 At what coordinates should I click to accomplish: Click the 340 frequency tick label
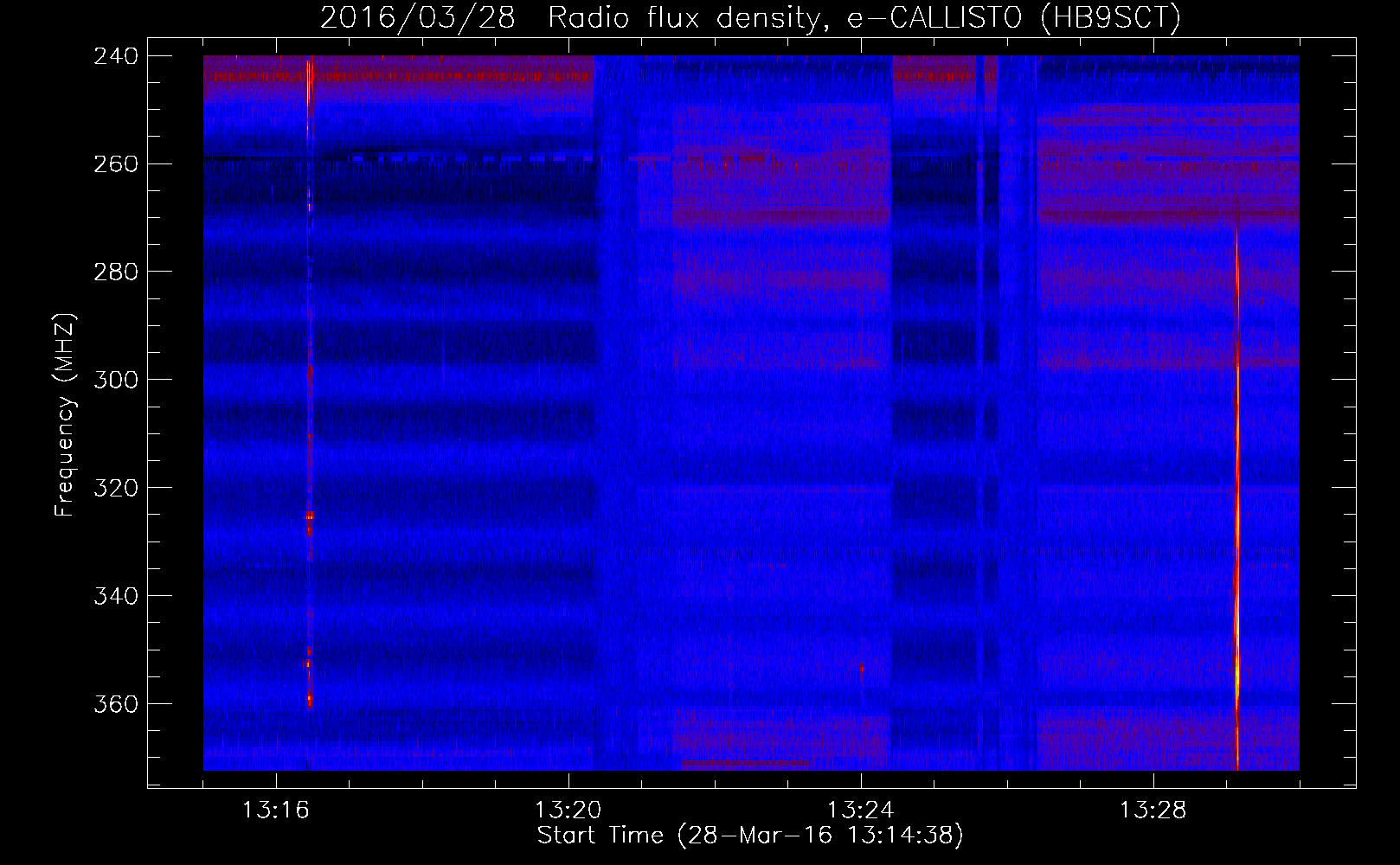pos(116,597)
